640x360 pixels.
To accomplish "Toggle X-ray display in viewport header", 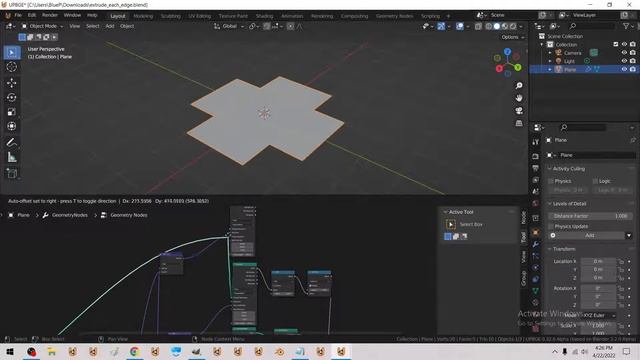I will (x=478, y=26).
